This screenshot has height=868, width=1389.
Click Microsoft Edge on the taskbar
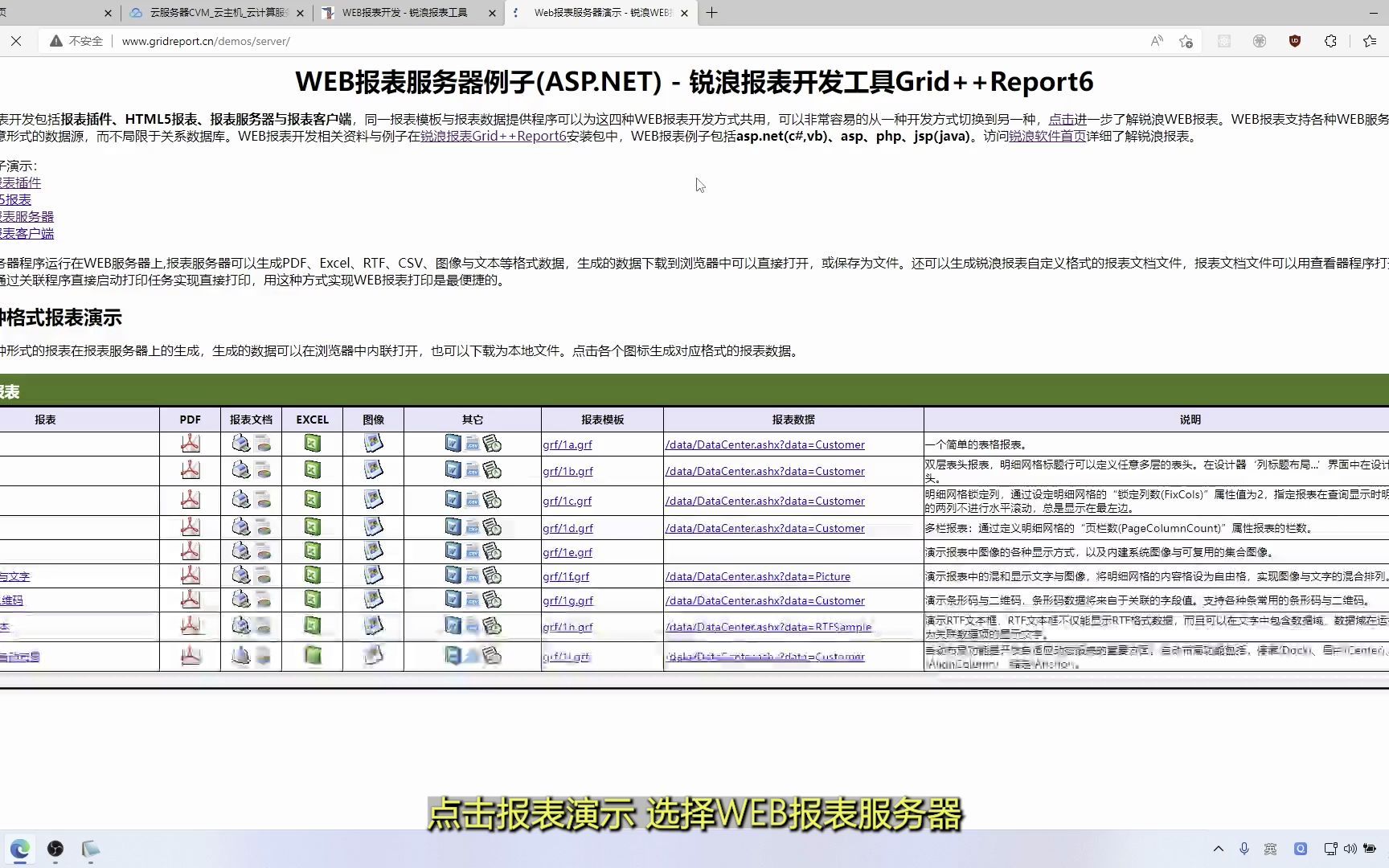pyautogui.click(x=20, y=849)
